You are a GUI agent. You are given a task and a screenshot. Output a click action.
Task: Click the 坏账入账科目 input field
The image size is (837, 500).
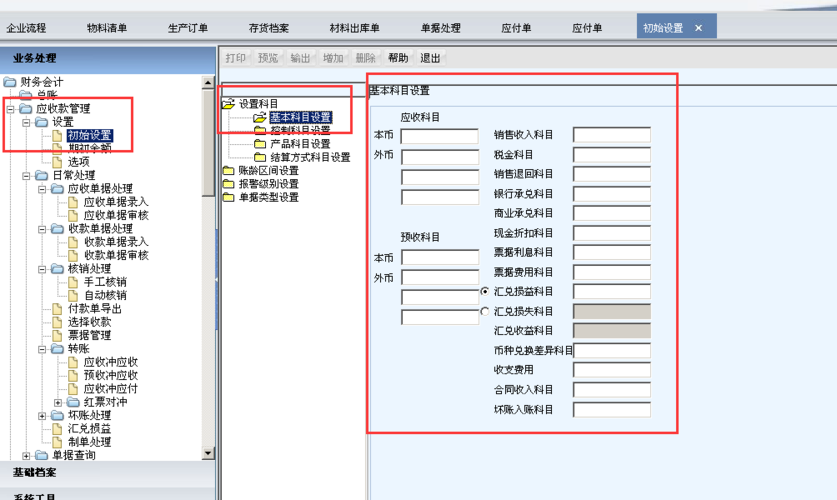[x=612, y=410]
